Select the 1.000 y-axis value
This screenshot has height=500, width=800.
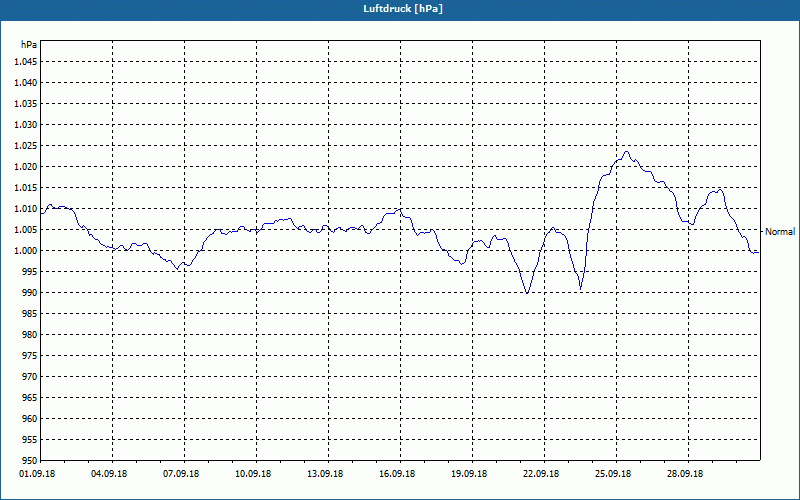click(26, 251)
